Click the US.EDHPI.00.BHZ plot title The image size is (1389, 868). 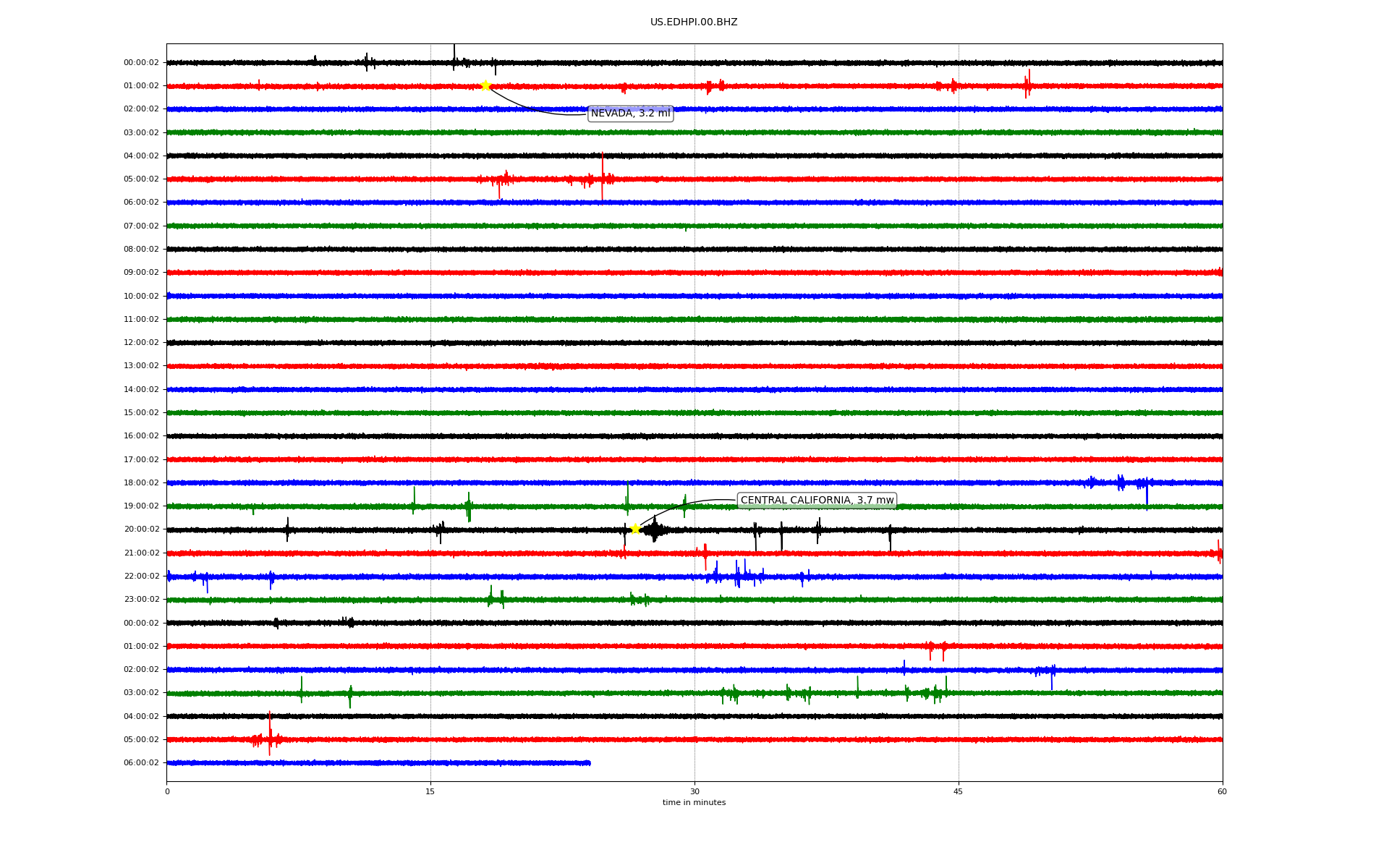pyautogui.click(x=694, y=22)
